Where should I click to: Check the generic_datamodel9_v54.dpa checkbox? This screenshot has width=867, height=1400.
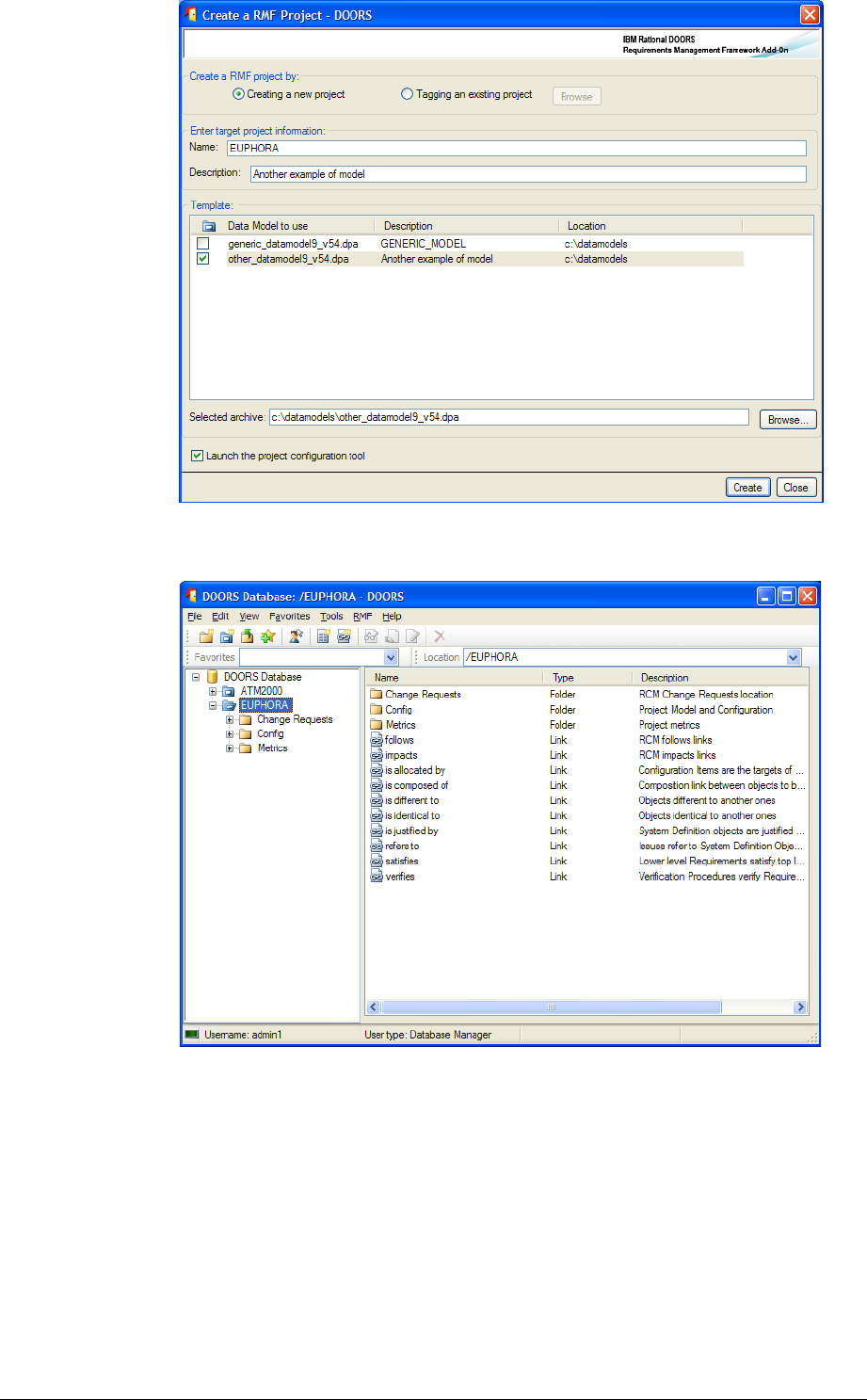click(202, 244)
